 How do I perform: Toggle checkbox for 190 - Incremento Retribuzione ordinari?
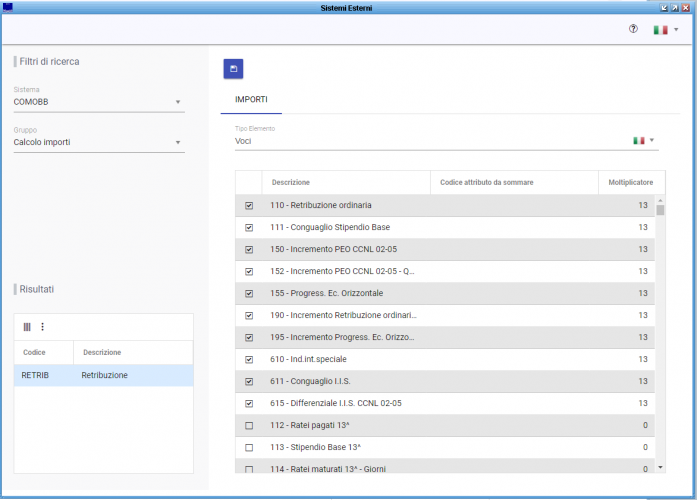tap(249, 316)
